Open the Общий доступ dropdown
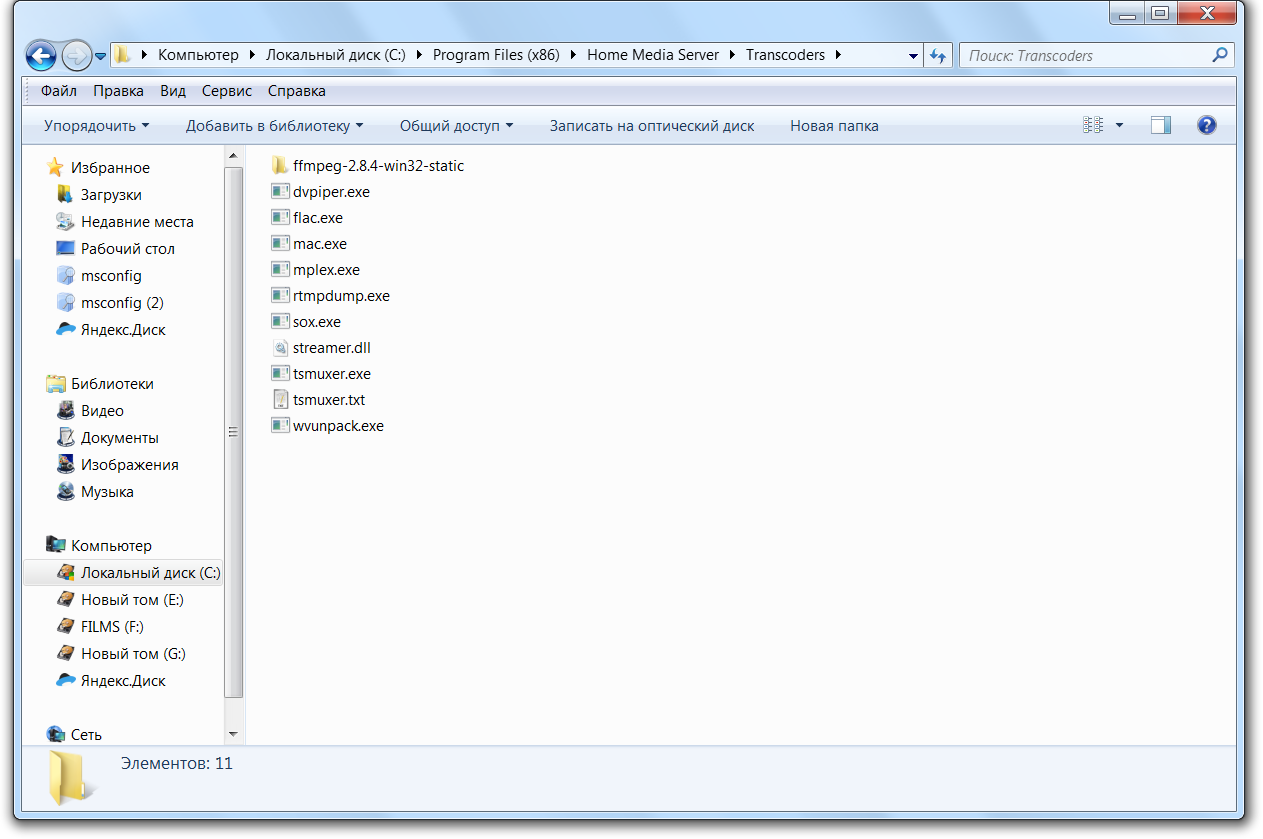1263x839 pixels. coord(457,126)
